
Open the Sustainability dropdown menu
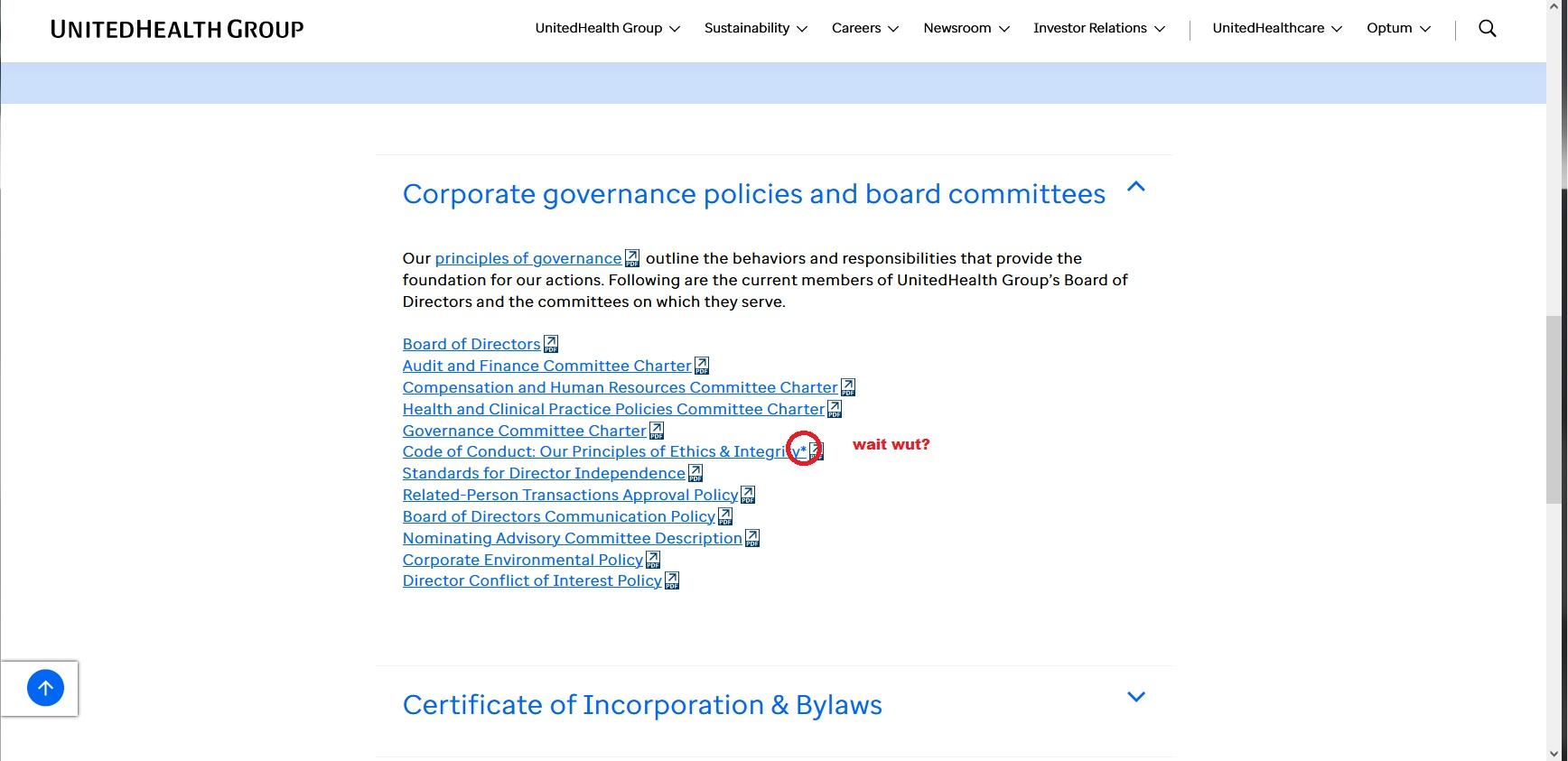(x=755, y=29)
